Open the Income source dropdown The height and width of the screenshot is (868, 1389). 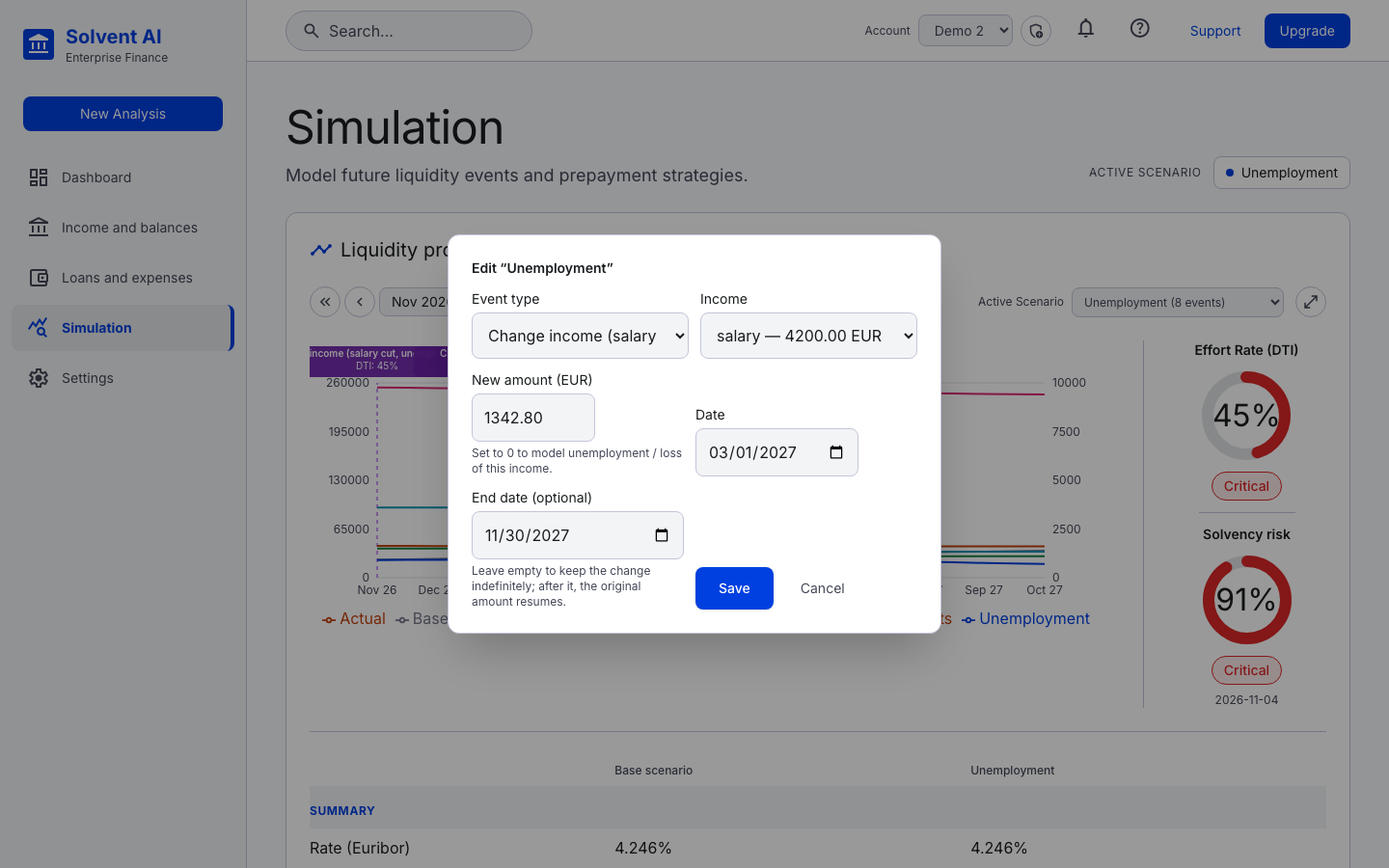point(808,336)
